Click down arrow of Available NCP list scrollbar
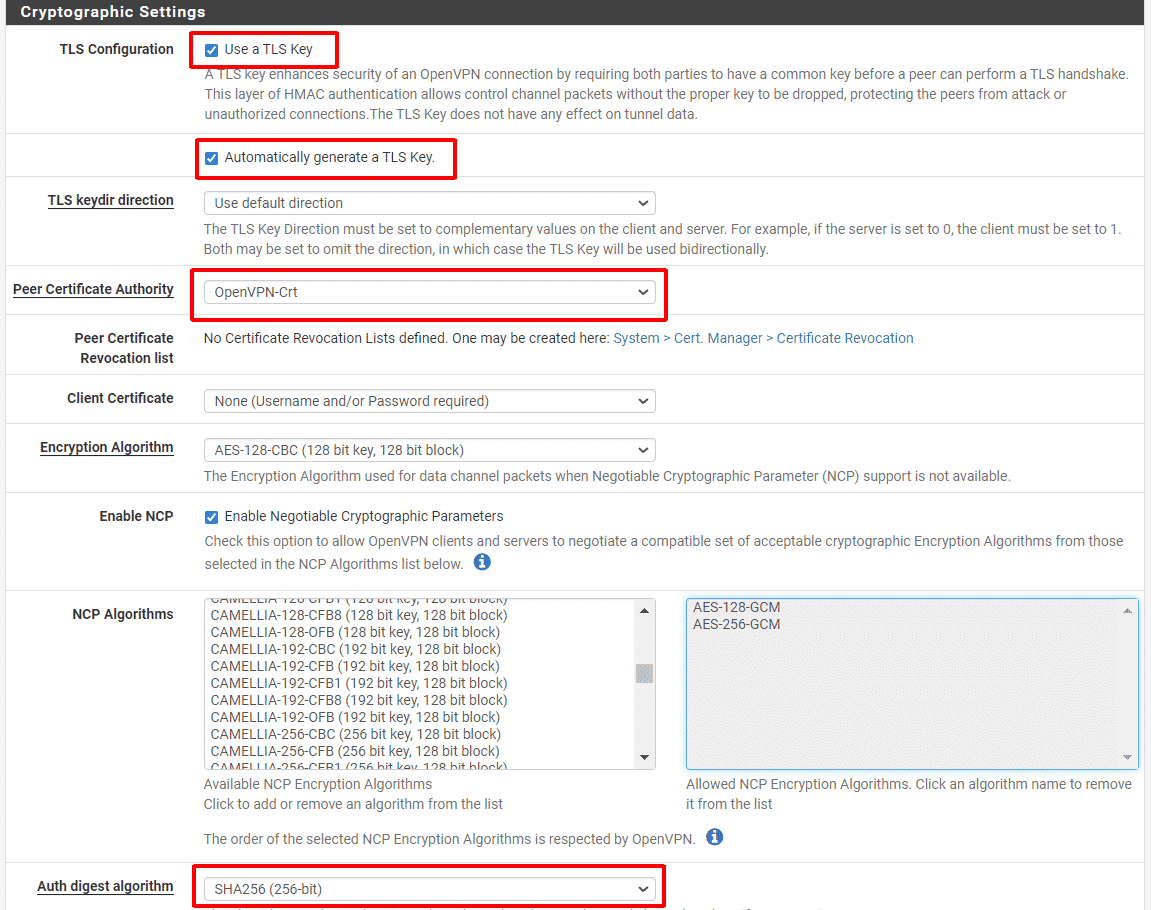This screenshot has height=910, width=1151. pyautogui.click(x=645, y=758)
